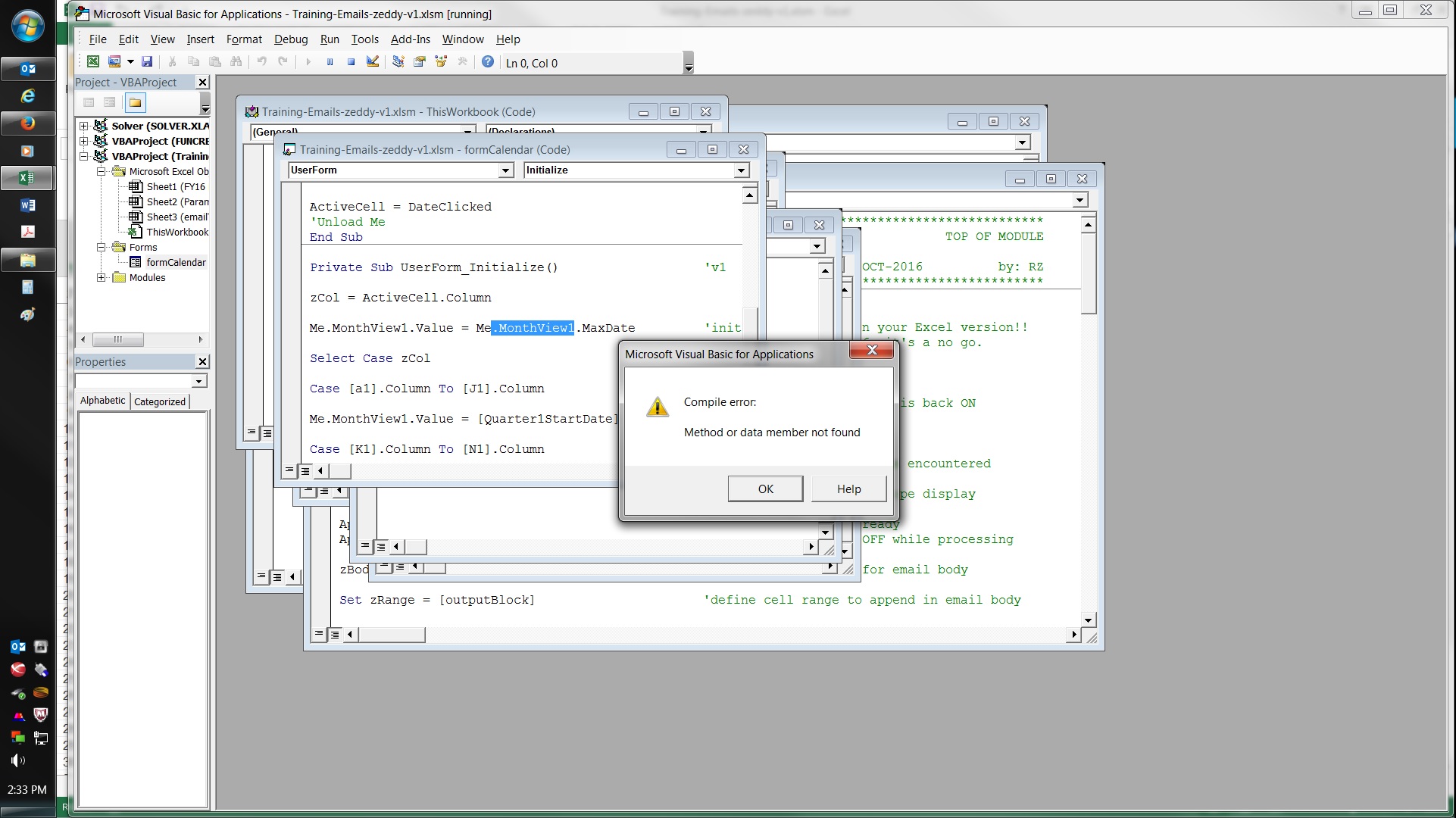
Task: Click Help in the compile error dialog
Action: 848,489
